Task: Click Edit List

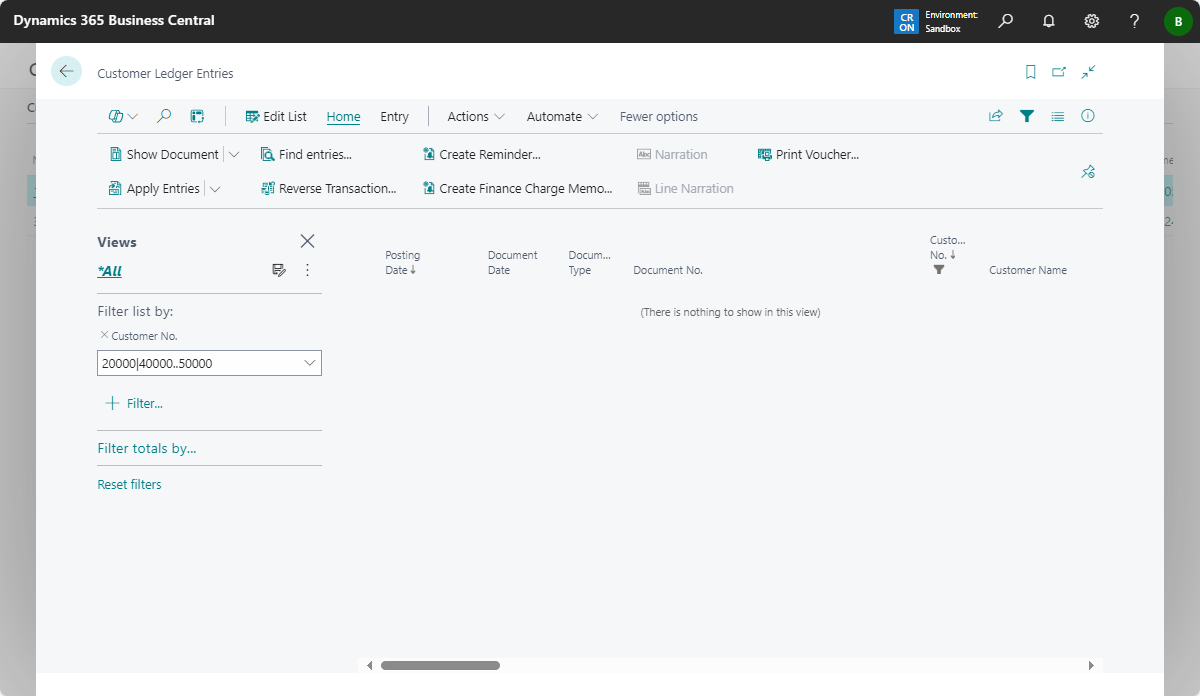Action: point(276,116)
